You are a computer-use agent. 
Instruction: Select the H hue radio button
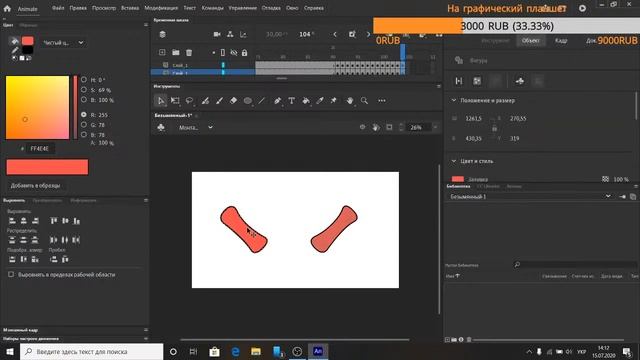coord(84,80)
